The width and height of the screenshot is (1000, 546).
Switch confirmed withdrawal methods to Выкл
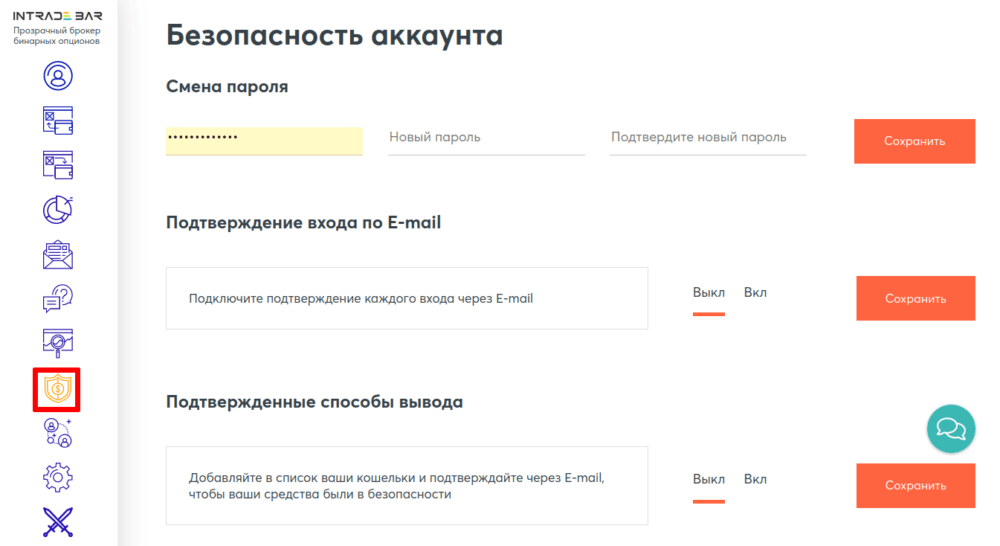(708, 479)
